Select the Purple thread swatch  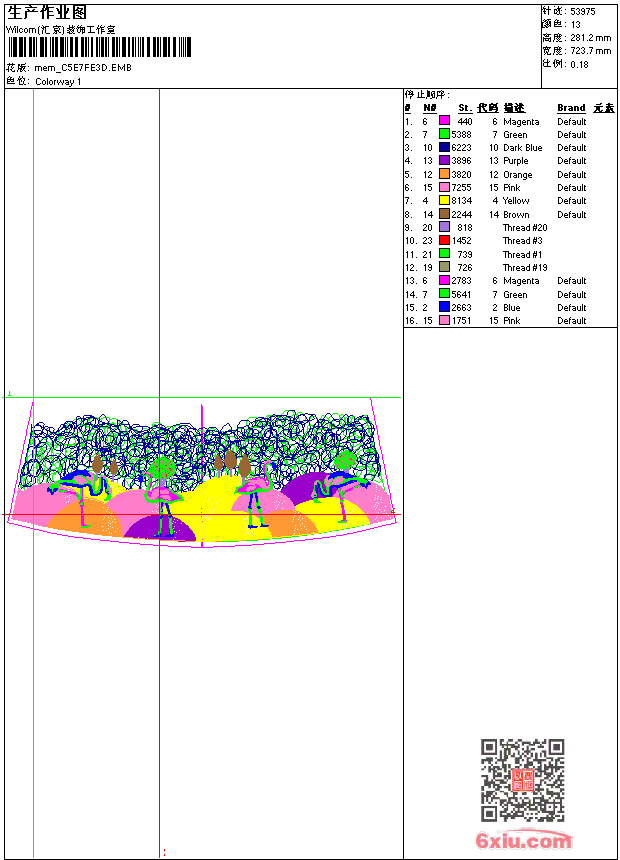pyautogui.click(x=444, y=161)
